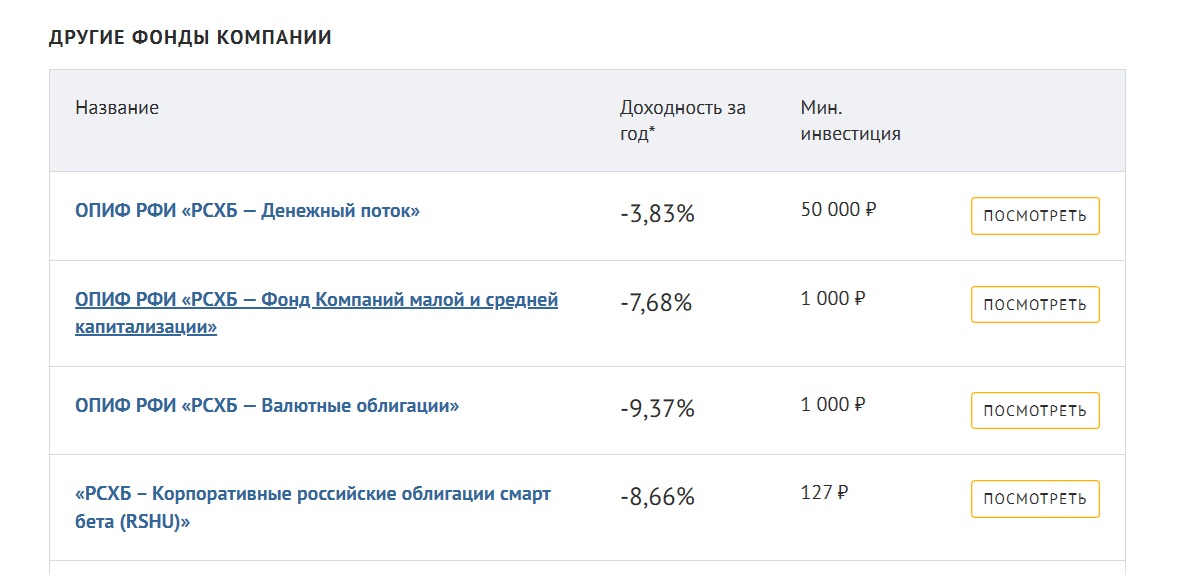This screenshot has height=575, width=1181.
Task: Open the «РСХБ — Денежный поток» fund link
Action: click(x=247, y=211)
